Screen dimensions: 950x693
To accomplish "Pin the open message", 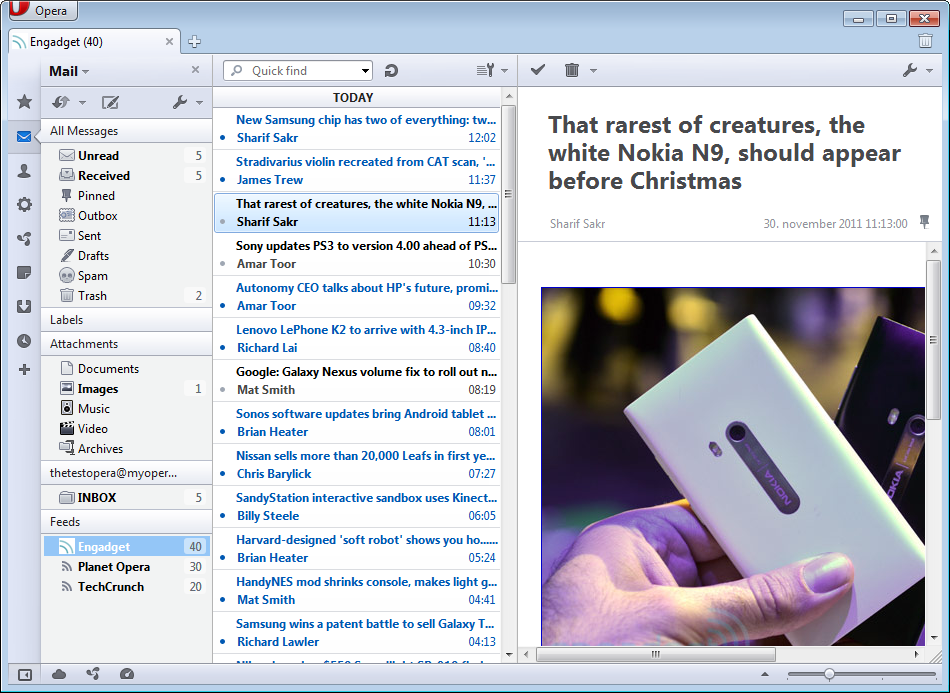I will click(x=925, y=222).
